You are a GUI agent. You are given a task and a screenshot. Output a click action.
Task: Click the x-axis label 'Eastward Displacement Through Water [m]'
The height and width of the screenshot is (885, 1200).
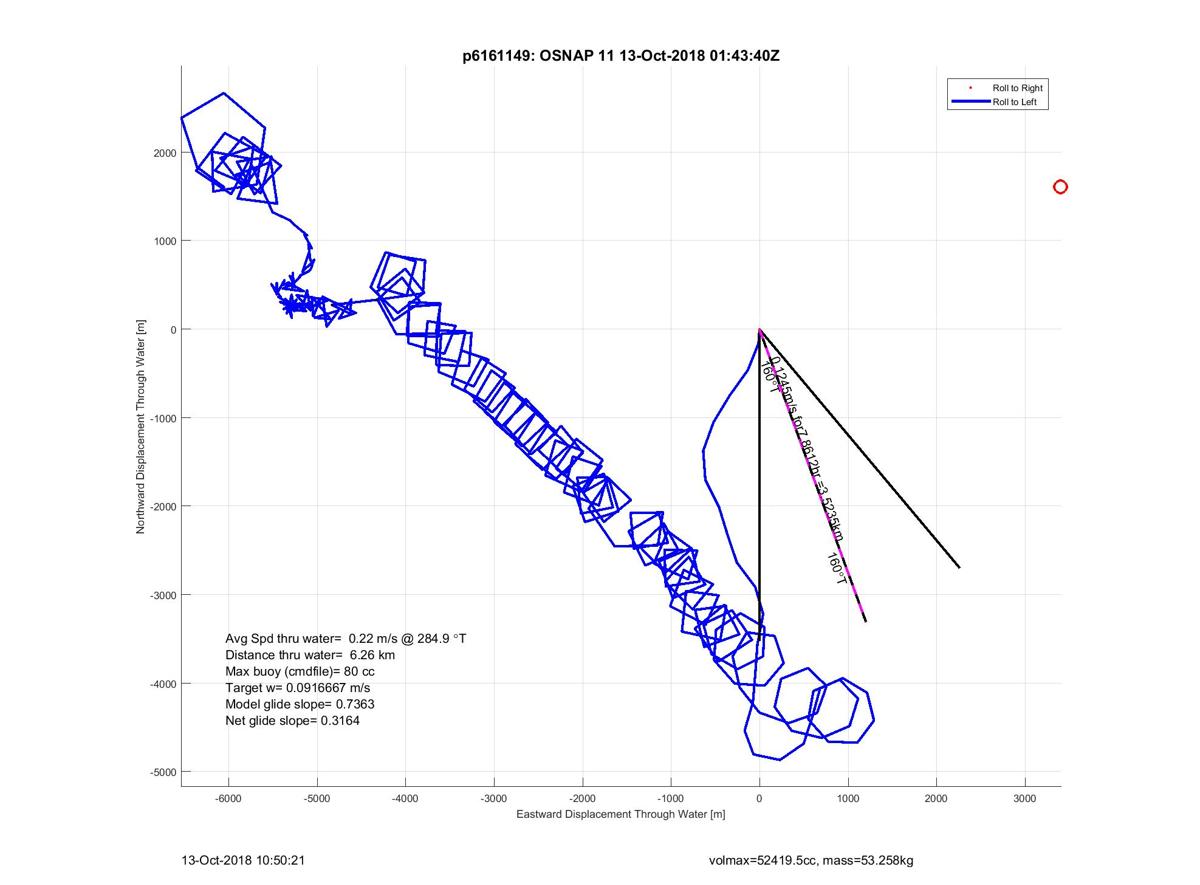pyautogui.click(x=620, y=814)
